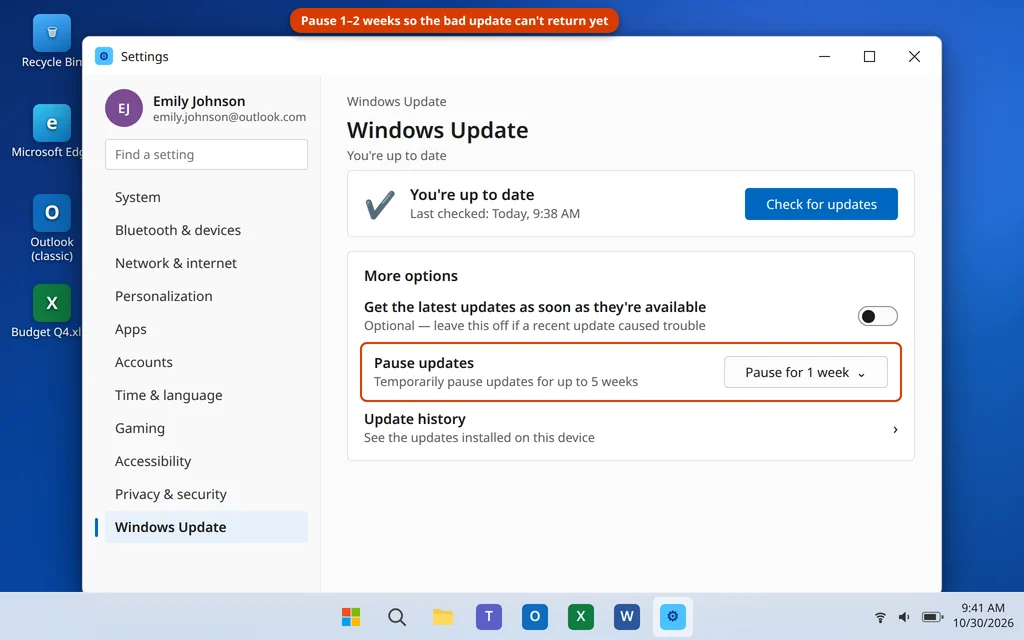Select Bluetooth & devices in the sidebar
1024x640 pixels.
click(206, 231)
